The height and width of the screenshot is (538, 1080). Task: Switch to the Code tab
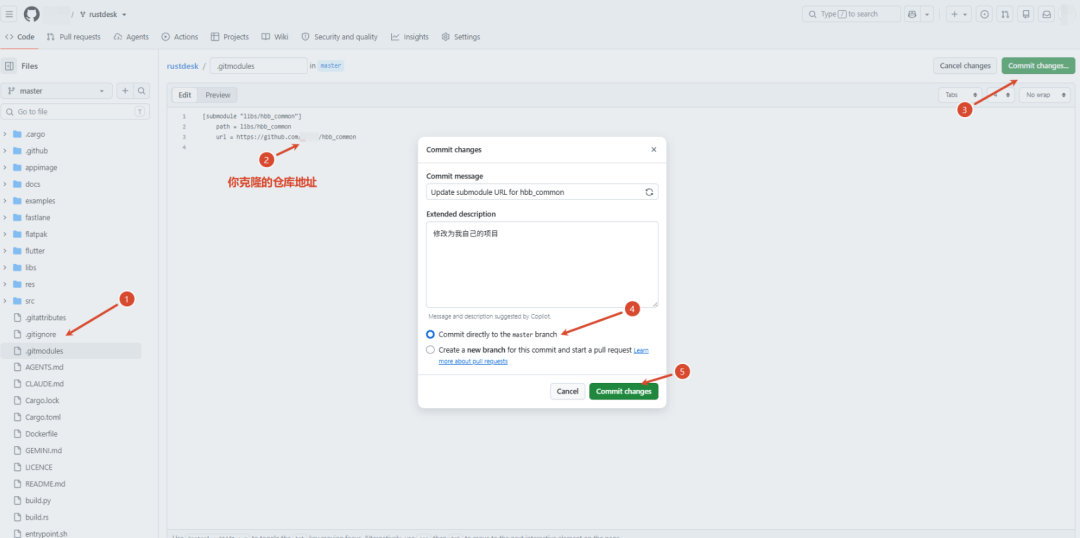pos(20,37)
